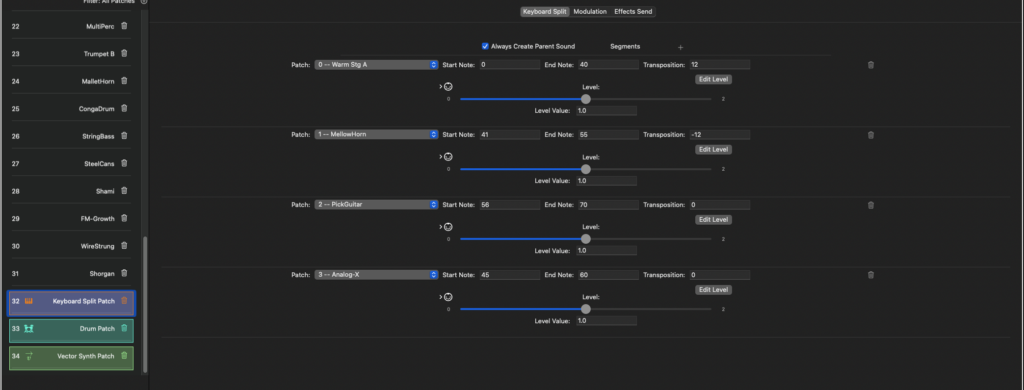1024x390 pixels.
Task: Delete the MultiPerc patch via trash icon
Action: click(x=124, y=26)
